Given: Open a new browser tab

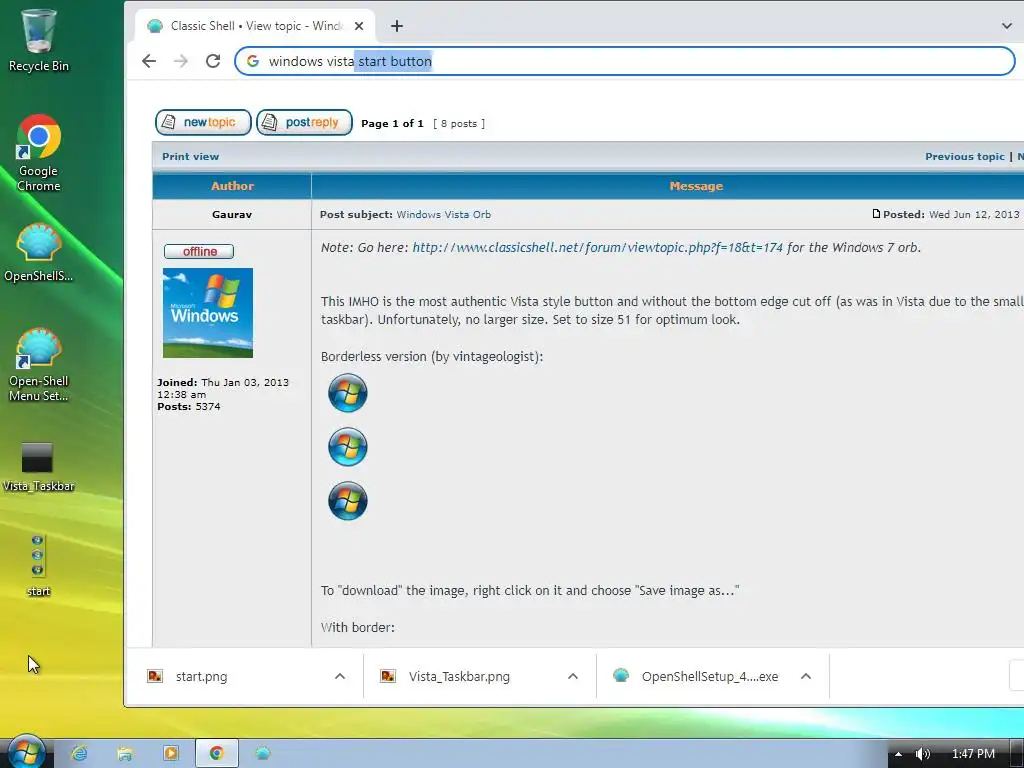Looking at the screenshot, I should click(x=396, y=26).
